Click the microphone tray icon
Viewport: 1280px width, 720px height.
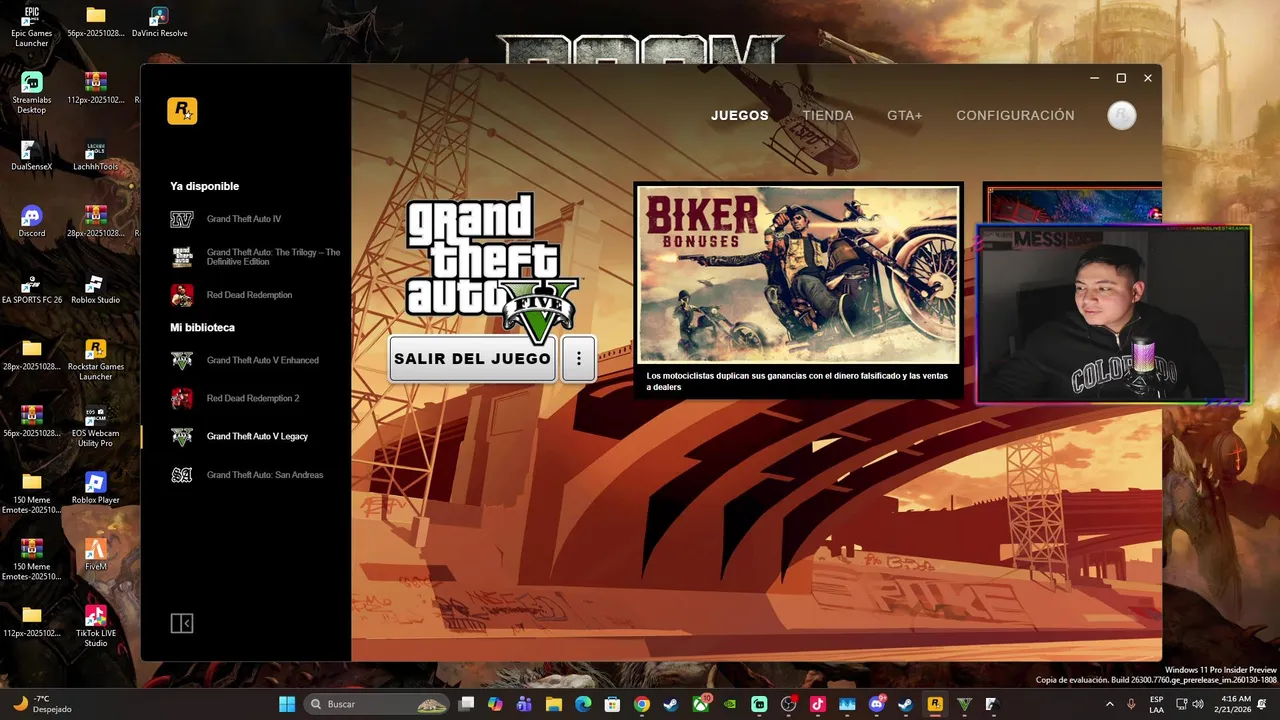[x=1131, y=704]
